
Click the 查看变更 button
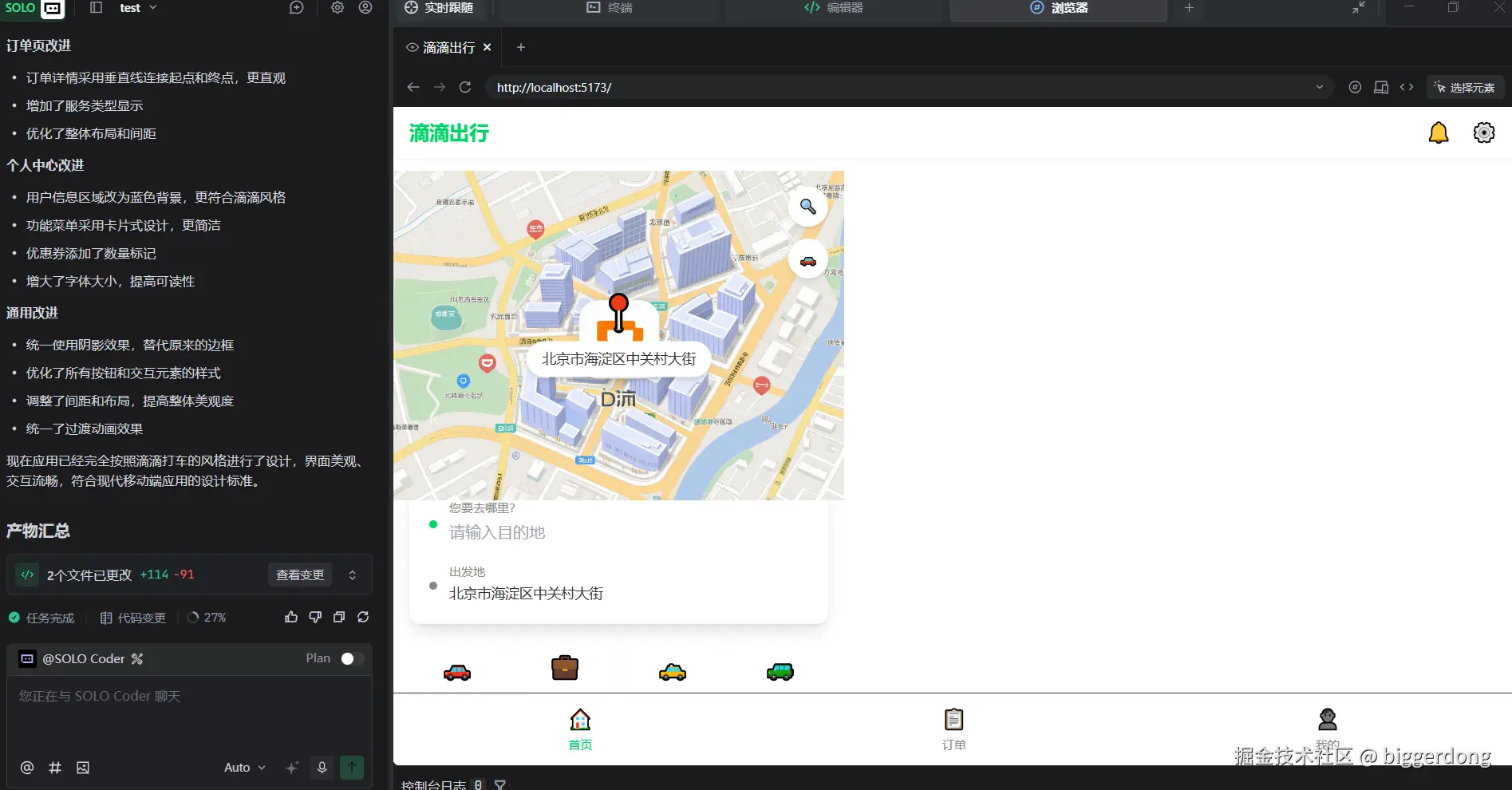click(300, 575)
